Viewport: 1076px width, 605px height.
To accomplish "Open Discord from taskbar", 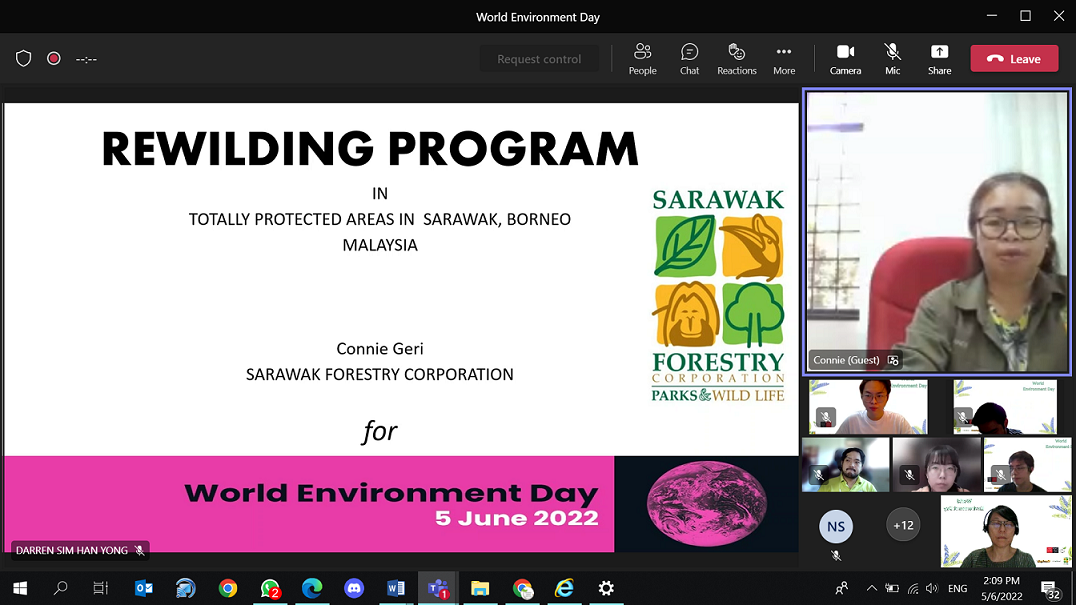I will click(x=354, y=588).
